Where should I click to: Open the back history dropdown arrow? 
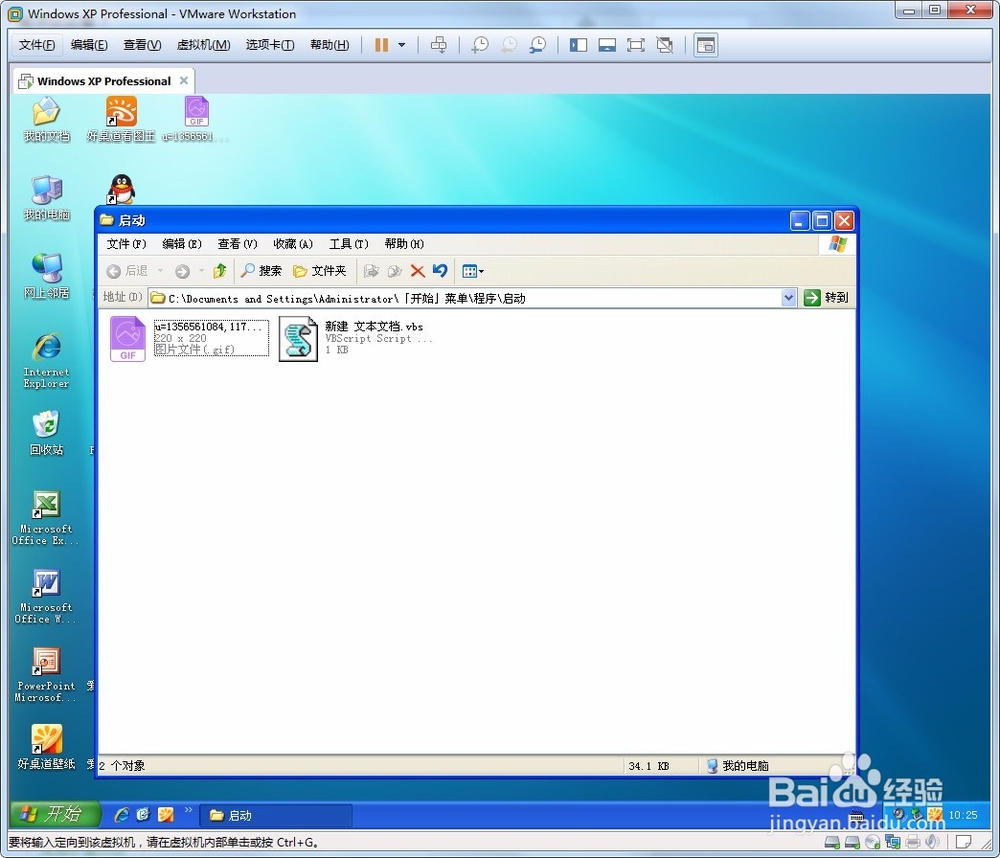point(160,271)
